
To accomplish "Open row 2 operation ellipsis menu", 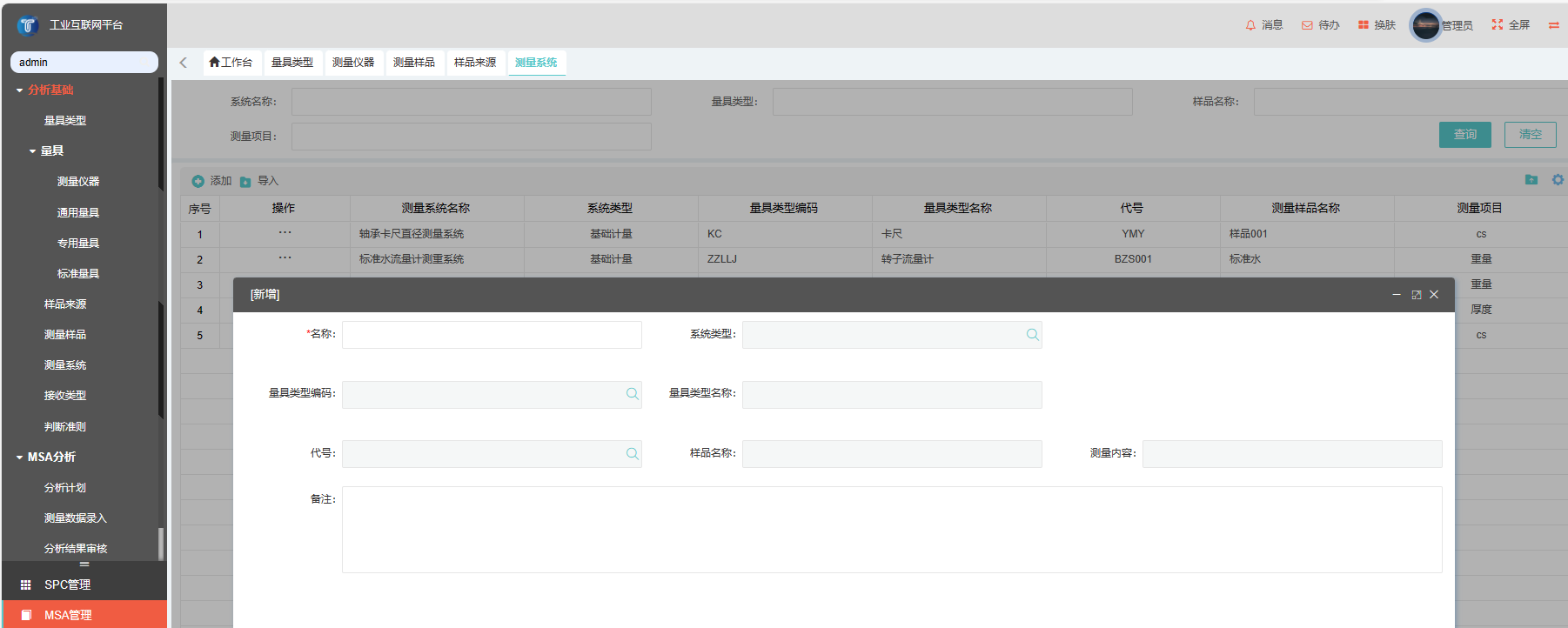I will (285, 257).
